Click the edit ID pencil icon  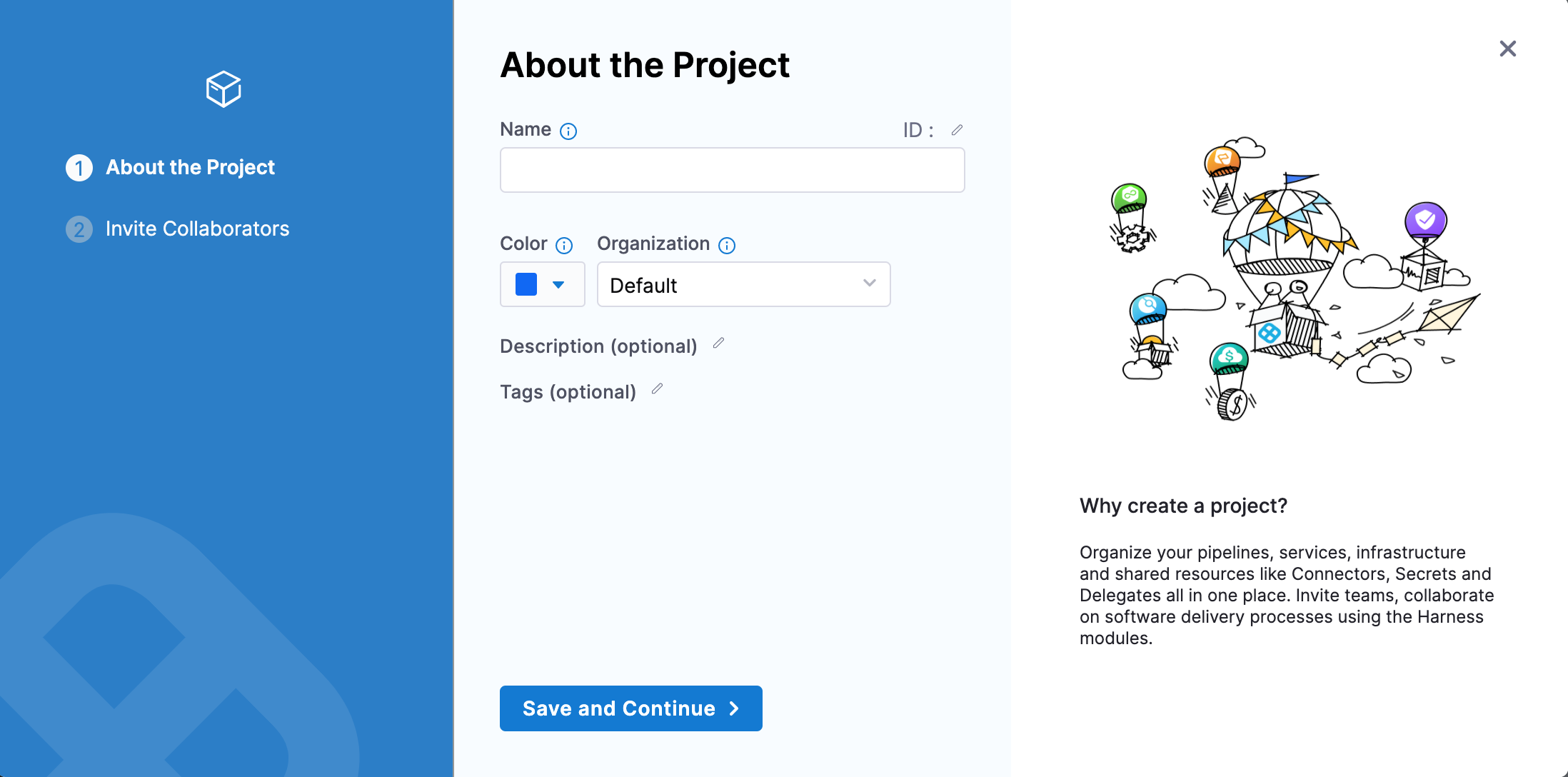pyautogui.click(x=957, y=130)
